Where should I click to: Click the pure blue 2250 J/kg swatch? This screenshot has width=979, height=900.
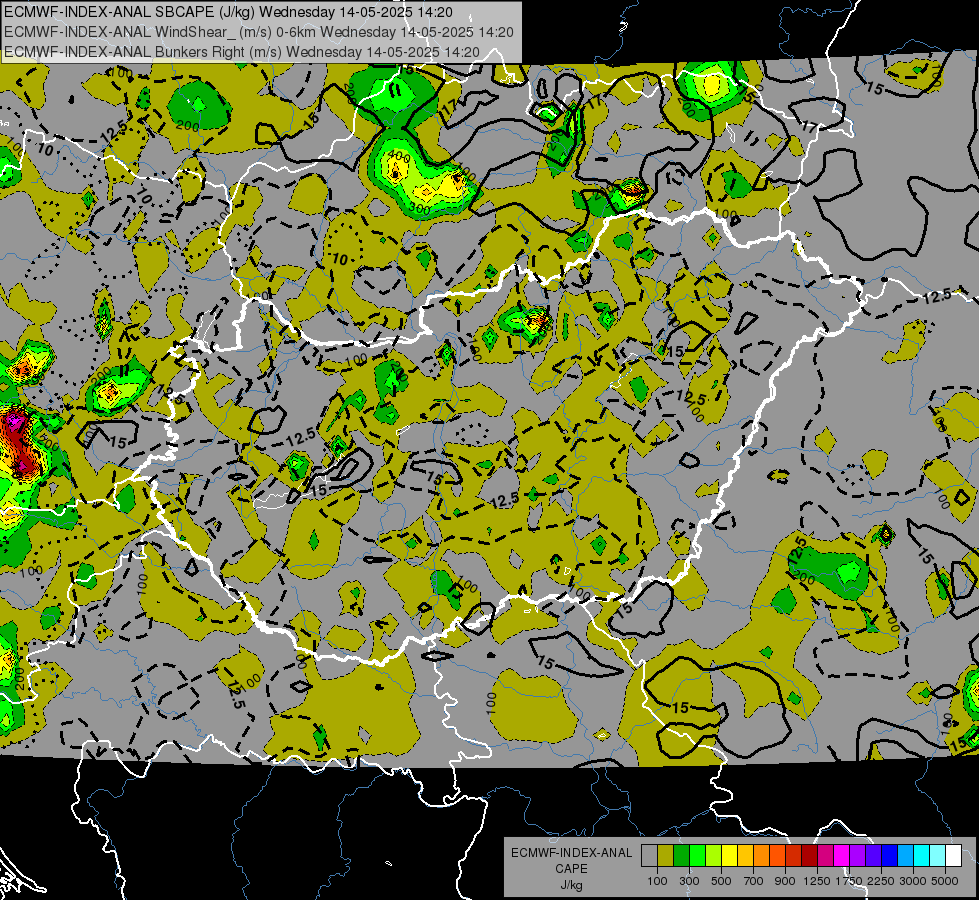(x=889, y=856)
